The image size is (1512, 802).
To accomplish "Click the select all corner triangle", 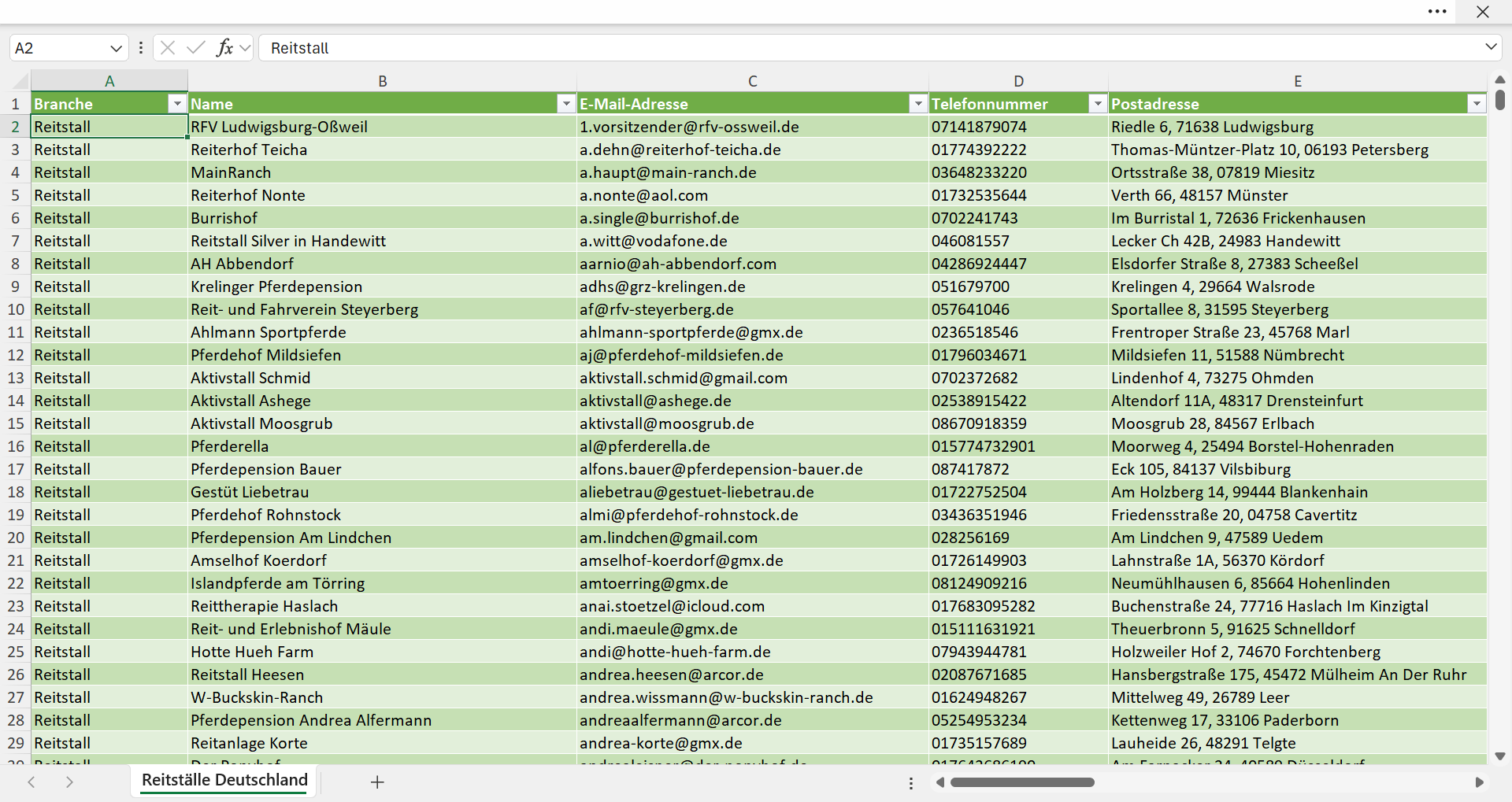I will (x=20, y=81).
